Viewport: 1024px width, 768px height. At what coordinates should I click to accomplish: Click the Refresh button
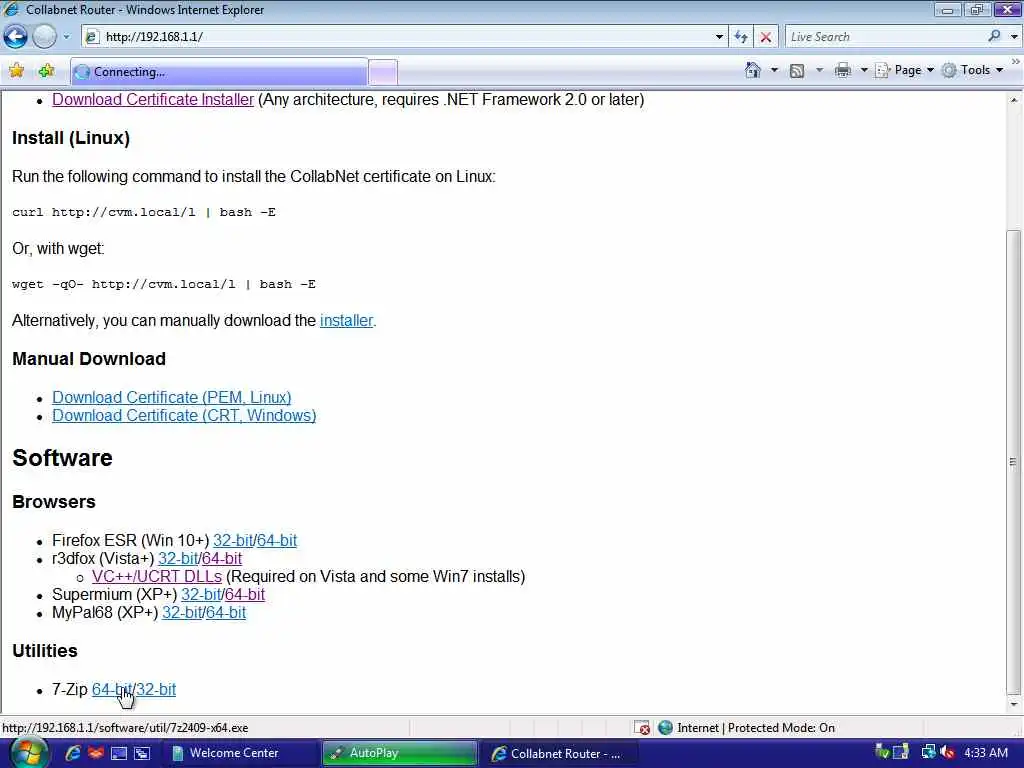click(x=741, y=37)
